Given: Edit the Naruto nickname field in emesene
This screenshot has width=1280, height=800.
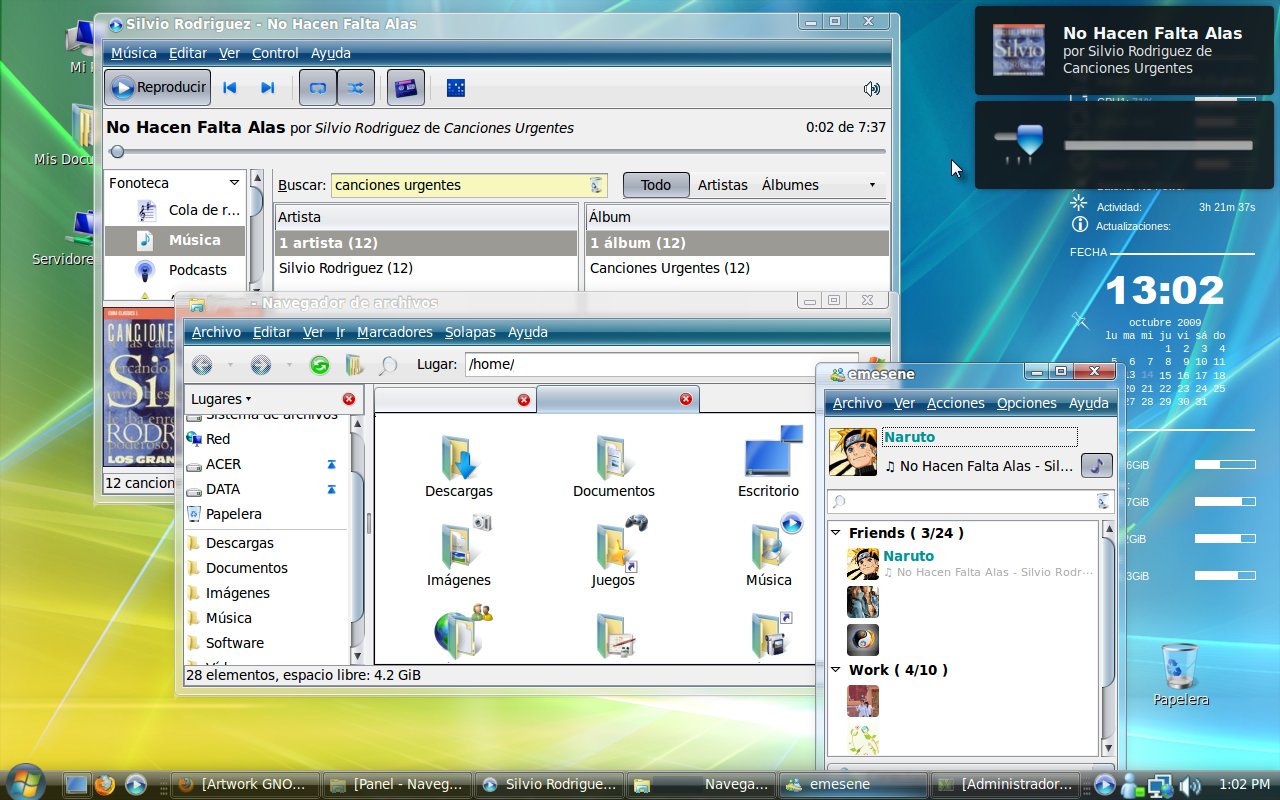Looking at the screenshot, I should [x=980, y=437].
